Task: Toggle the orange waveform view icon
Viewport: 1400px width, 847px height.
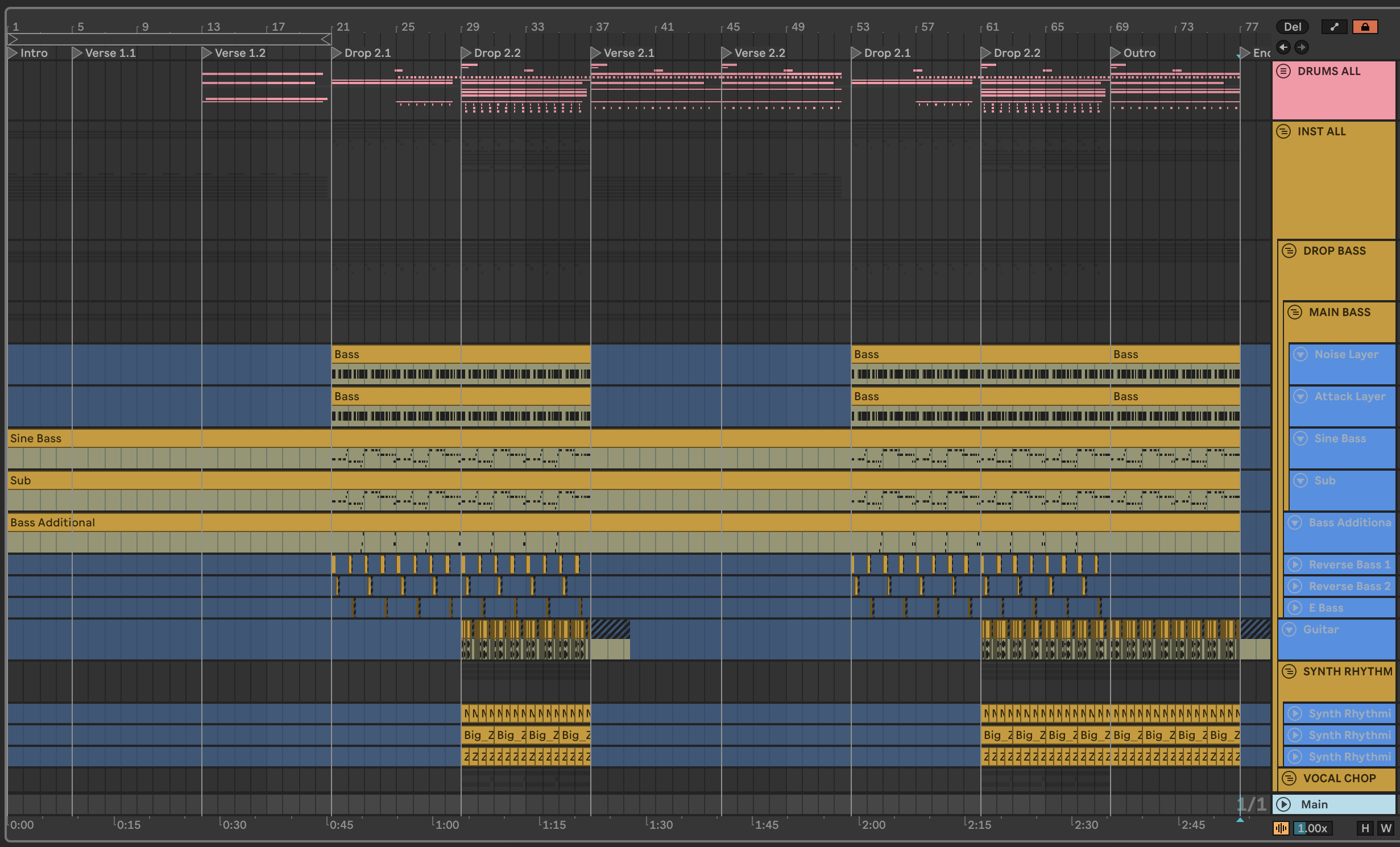Action: point(1281,828)
